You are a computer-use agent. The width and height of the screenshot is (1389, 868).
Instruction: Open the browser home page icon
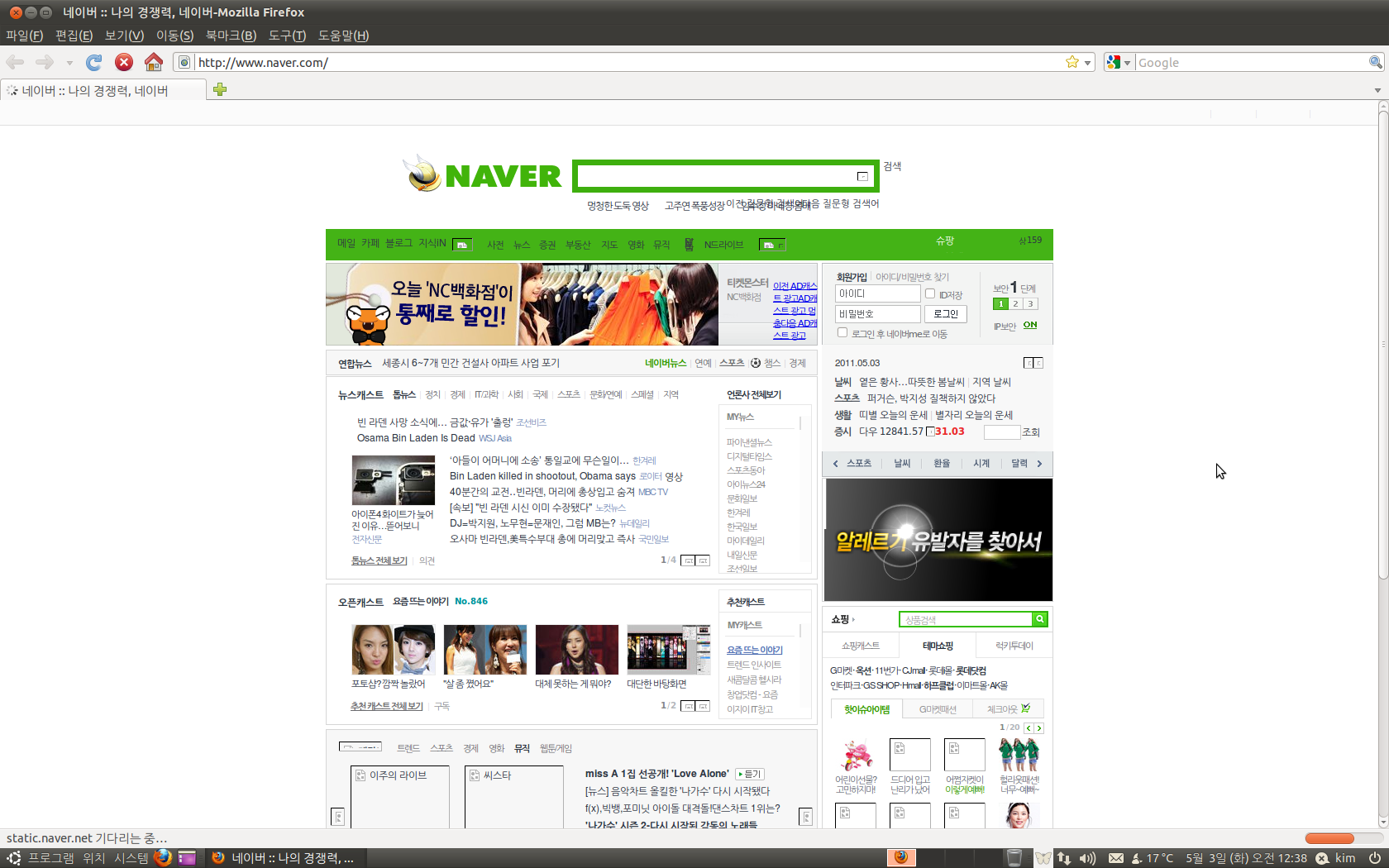click(154, 63)
